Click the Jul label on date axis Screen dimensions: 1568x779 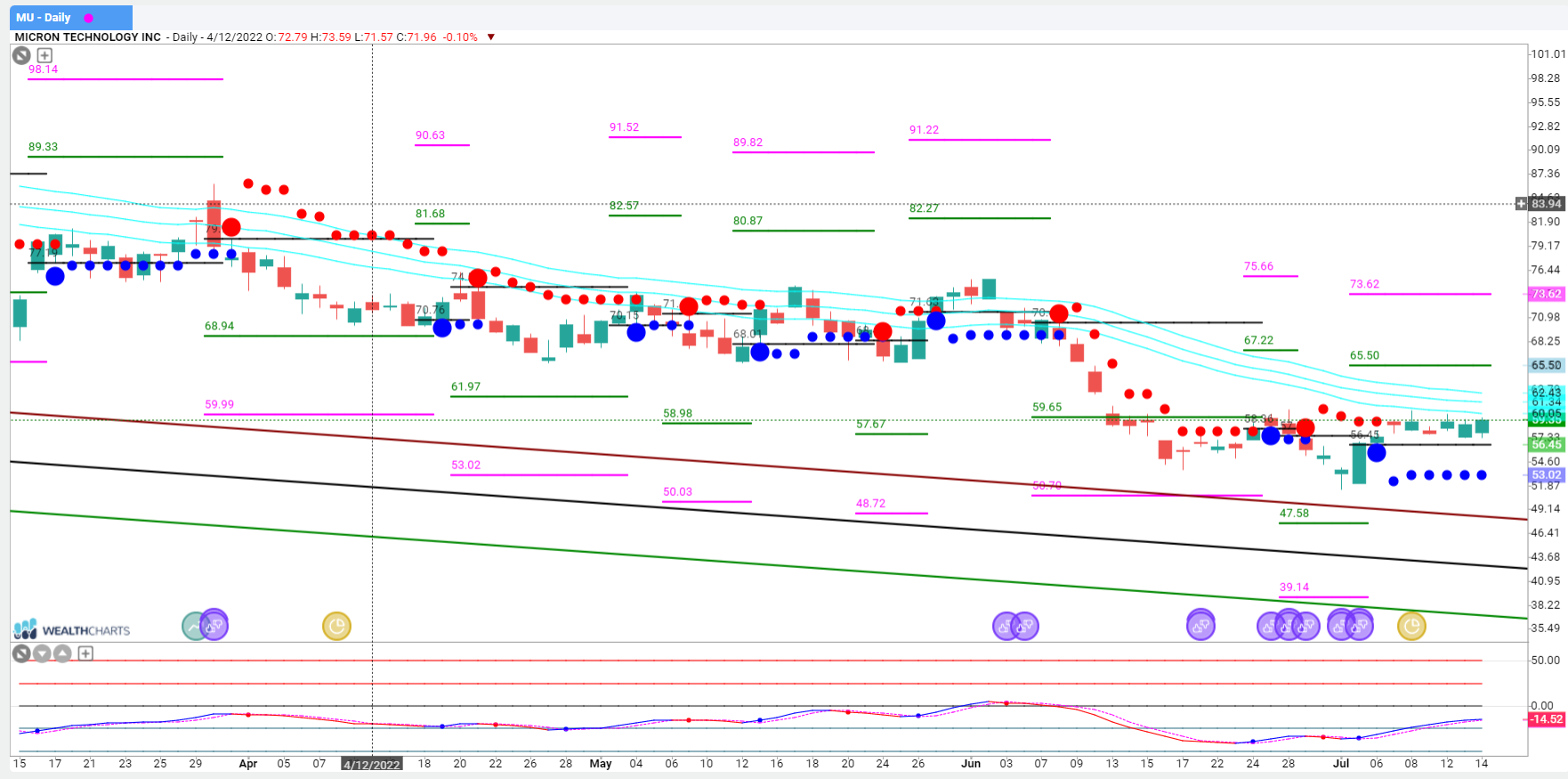(1341, 764)
